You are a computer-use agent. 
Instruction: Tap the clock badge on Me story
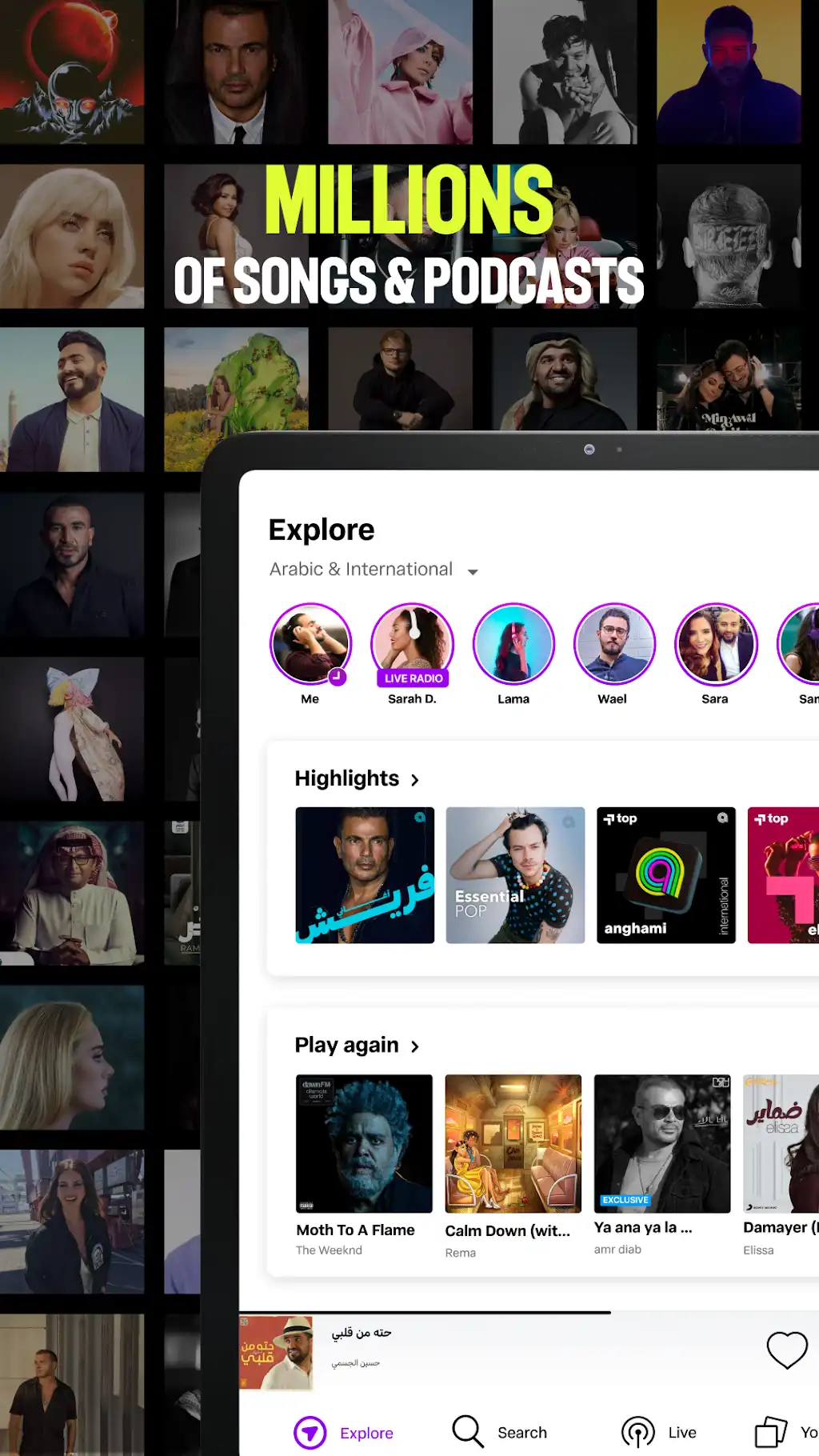pyautogui.click(x=338, y=677)
